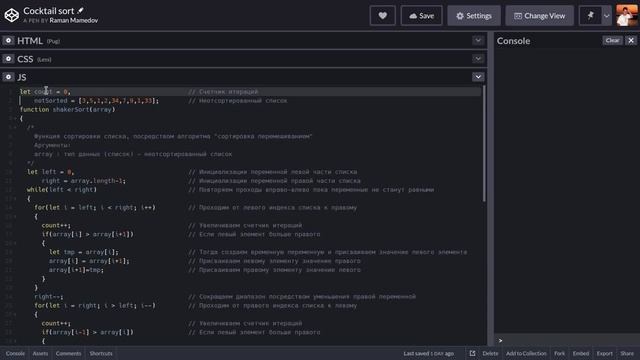Open Embed option in footer
The image size is (640, 360).
[x=581, y=353]
